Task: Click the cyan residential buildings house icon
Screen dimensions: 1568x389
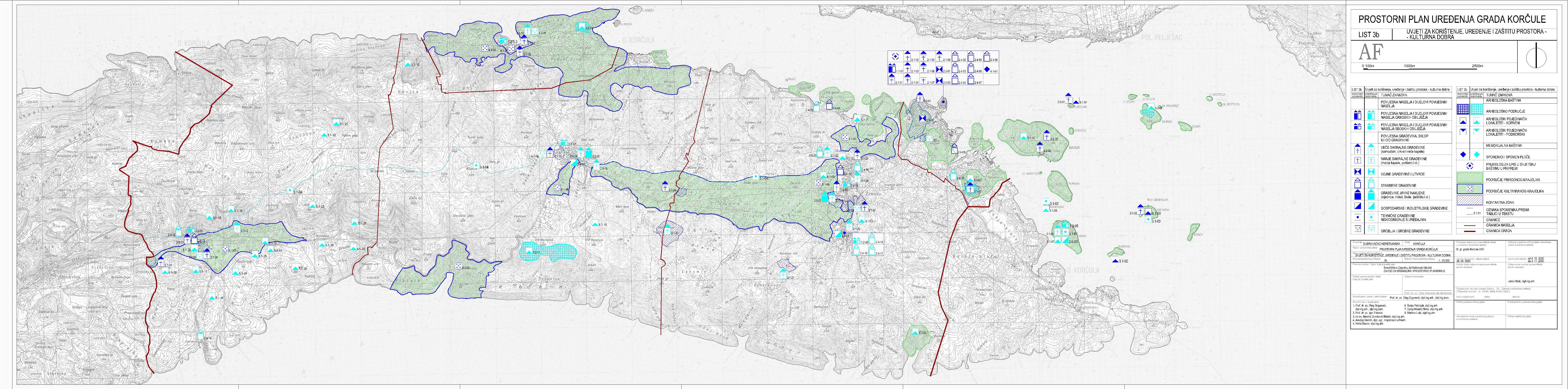Action: point(1371,183)
